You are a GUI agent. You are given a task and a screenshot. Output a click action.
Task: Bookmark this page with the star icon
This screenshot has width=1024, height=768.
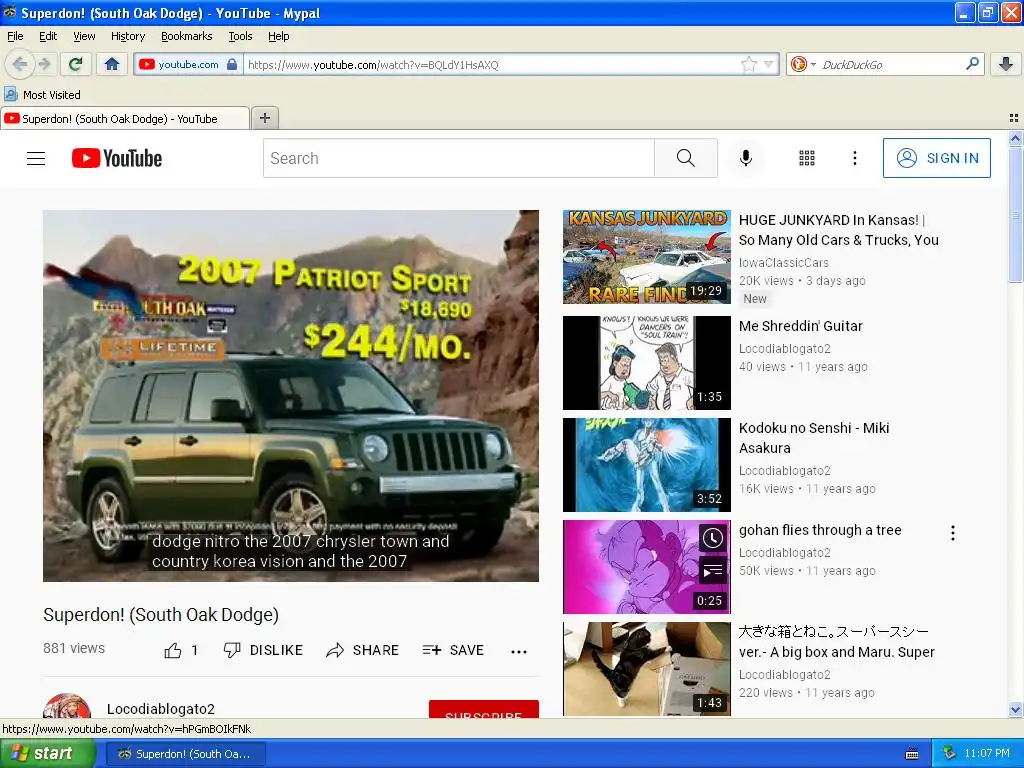(749, 64)
